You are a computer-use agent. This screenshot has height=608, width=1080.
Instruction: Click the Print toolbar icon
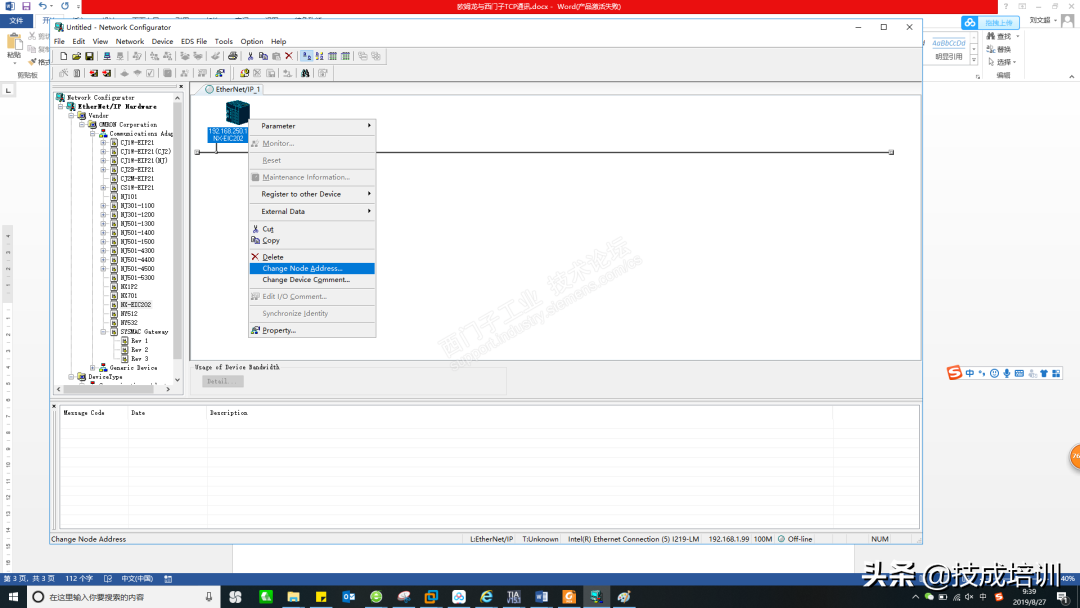233,56
